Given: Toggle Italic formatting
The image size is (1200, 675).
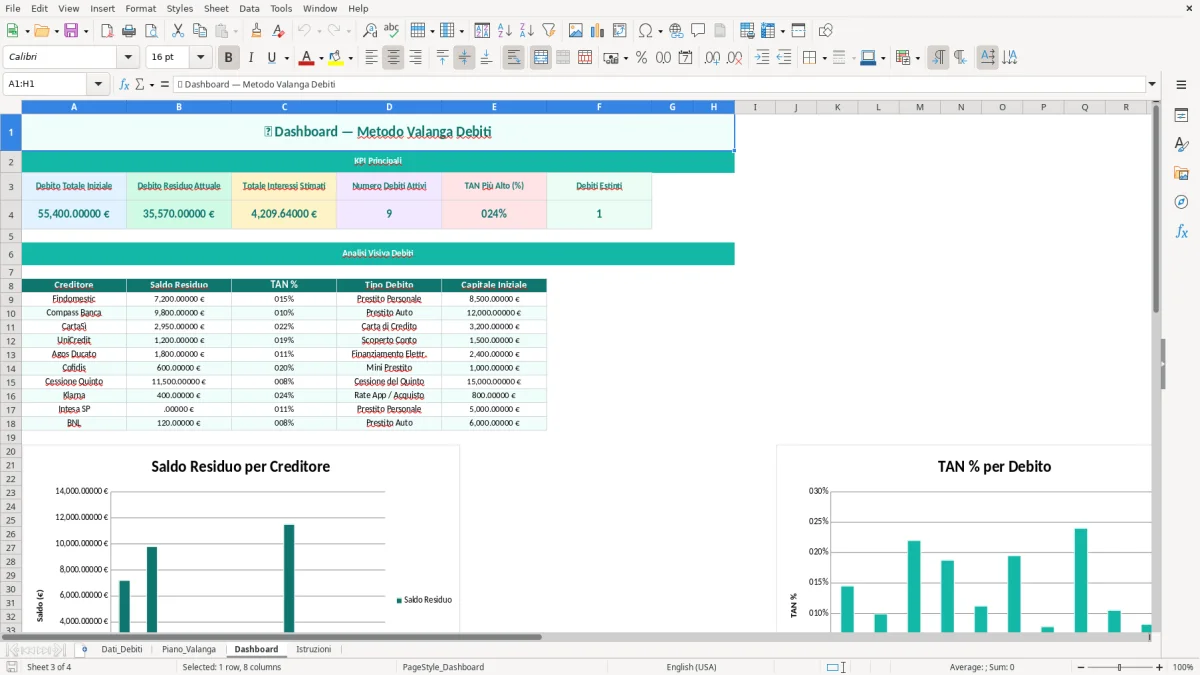Looking at the screenshot, I should (251, 58).
